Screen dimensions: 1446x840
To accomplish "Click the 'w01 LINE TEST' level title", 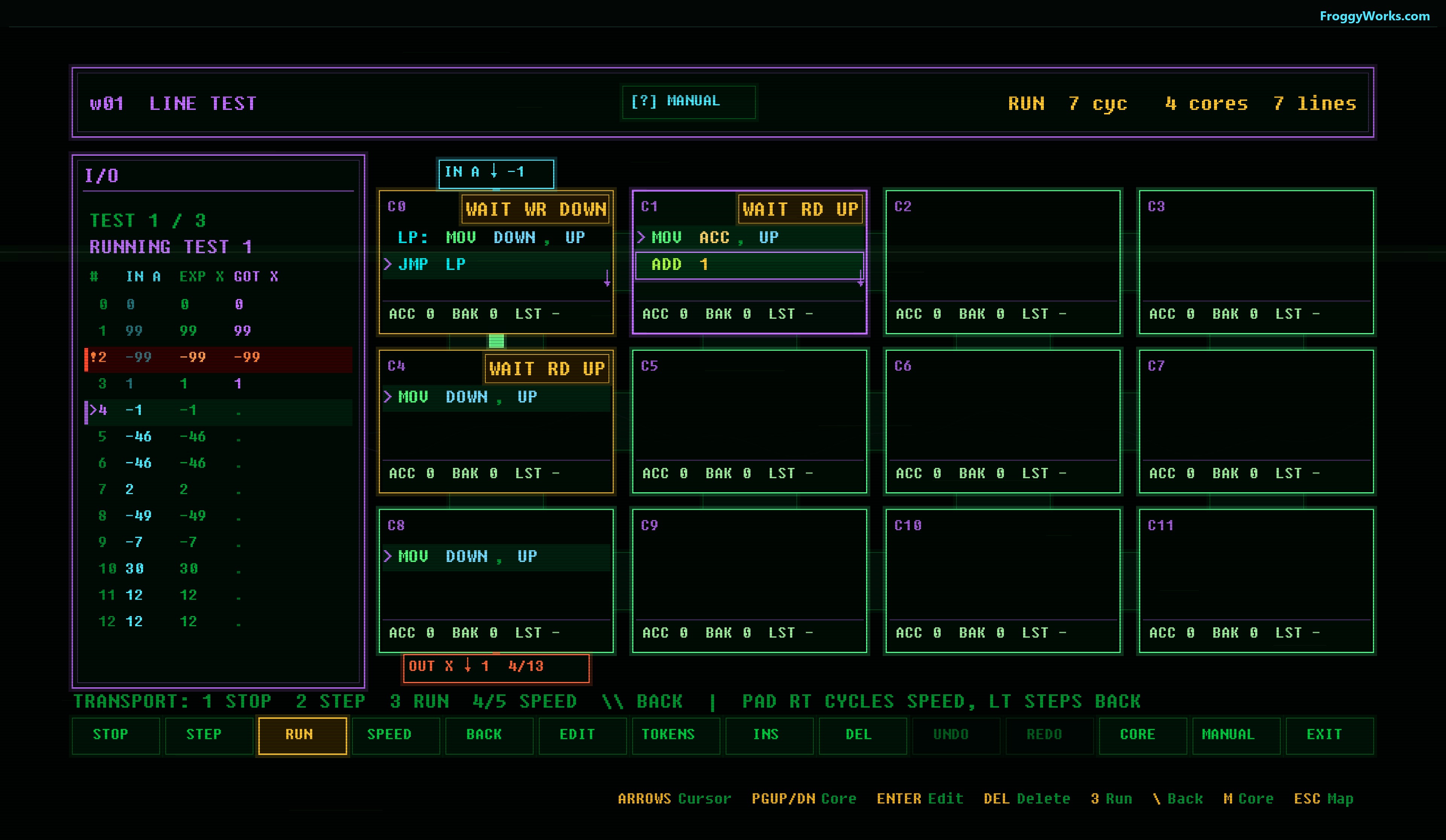I will pyautogui.click(x=173, y=104).
